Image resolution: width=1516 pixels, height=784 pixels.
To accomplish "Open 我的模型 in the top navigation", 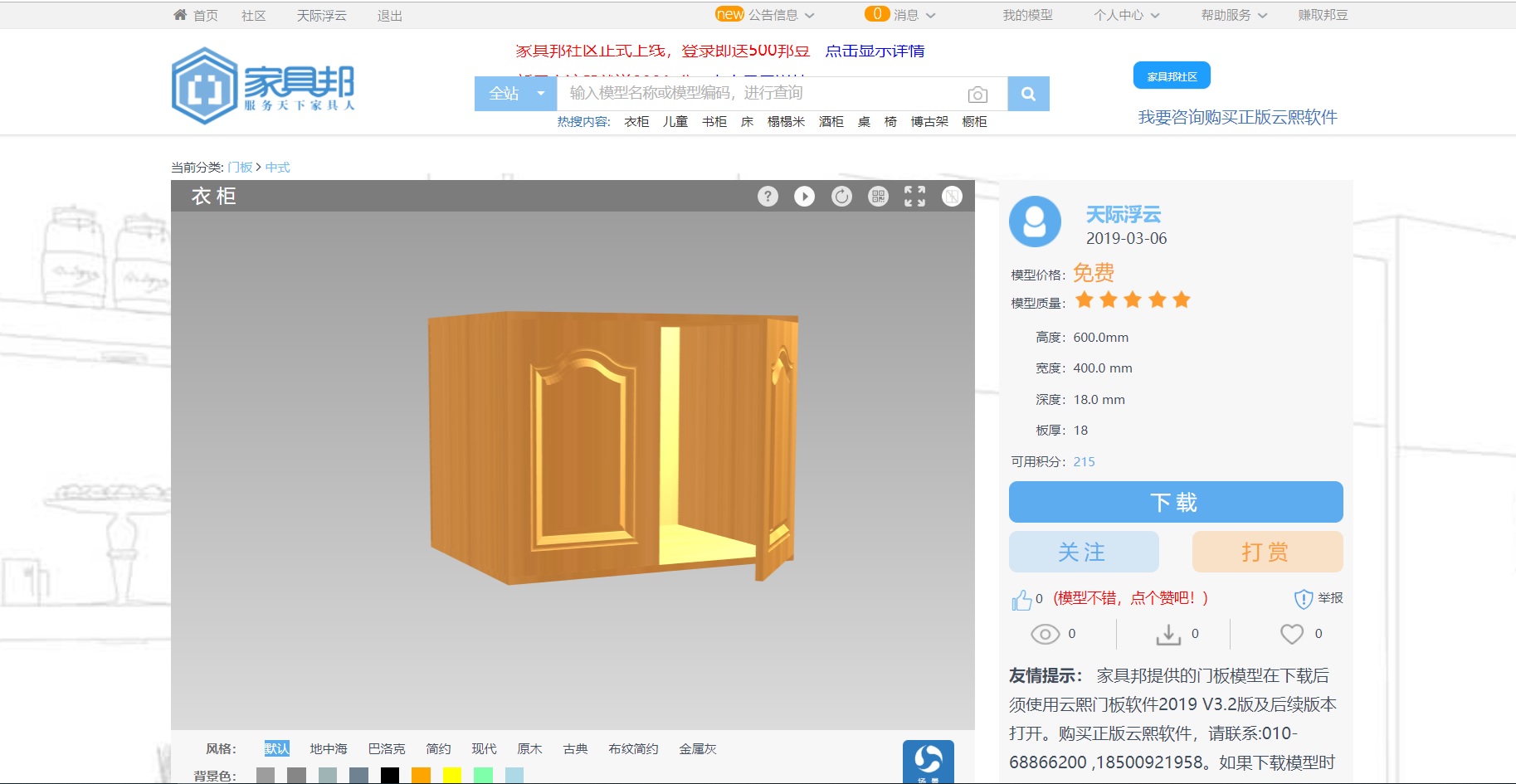I will pyautogui.click(x=1027, y=15).
